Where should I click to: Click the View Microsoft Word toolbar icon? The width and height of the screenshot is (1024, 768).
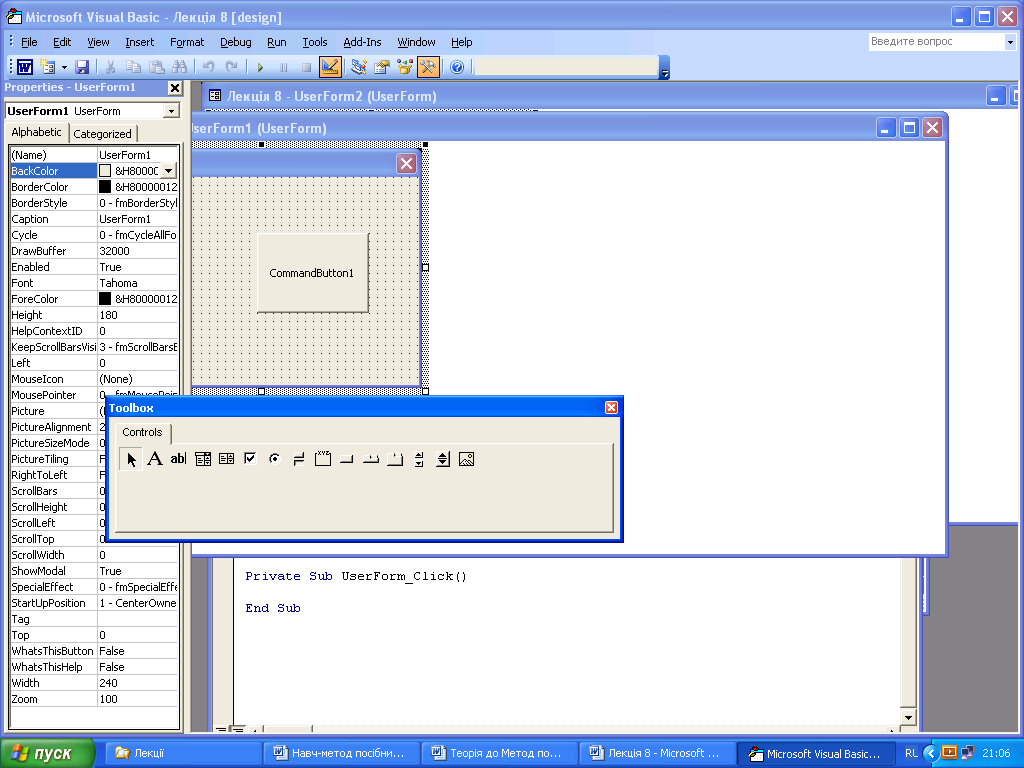(x=25, y=67)
